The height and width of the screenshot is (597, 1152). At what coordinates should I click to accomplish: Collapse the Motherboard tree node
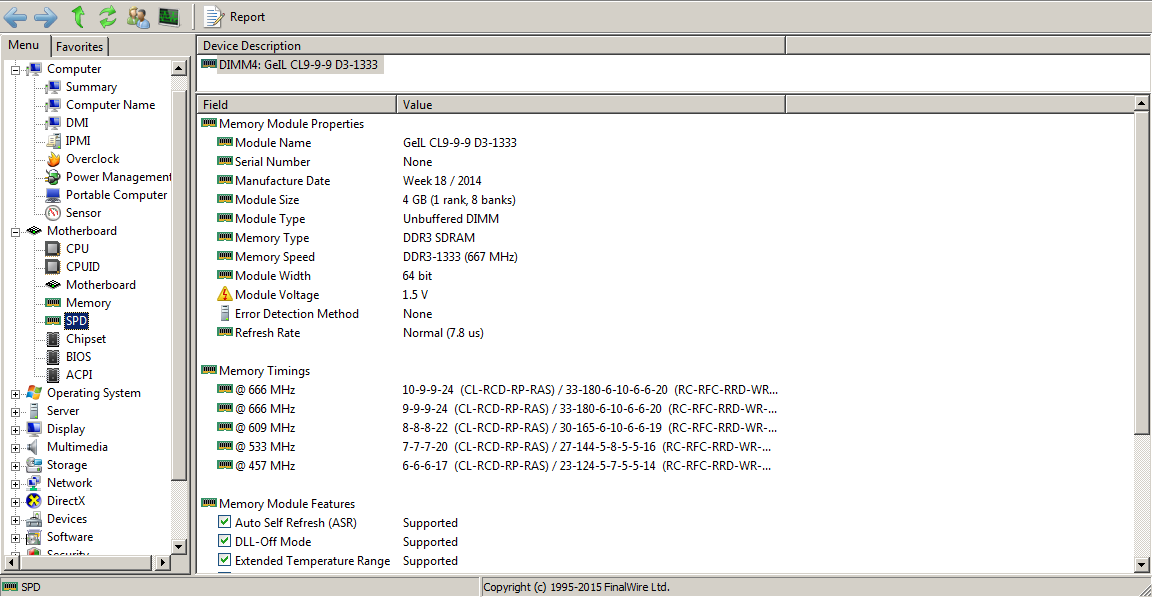16,231
